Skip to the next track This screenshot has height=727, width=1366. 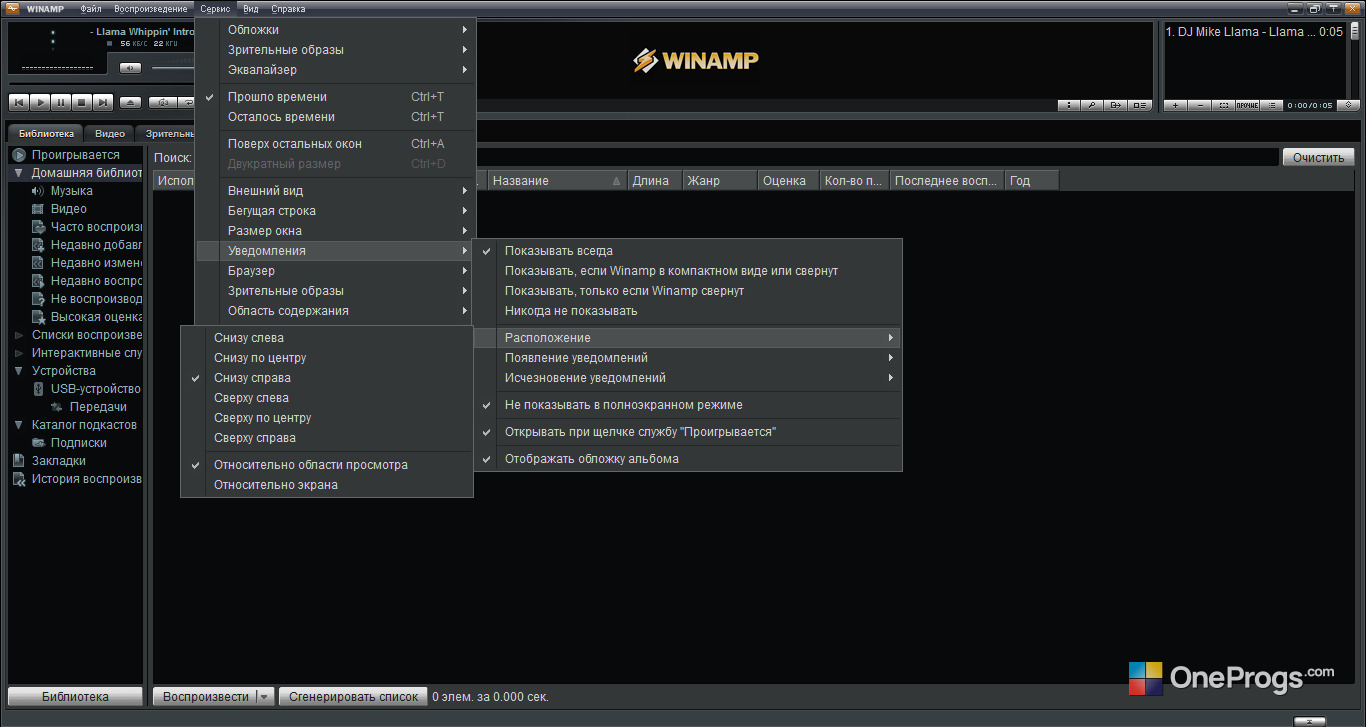point(103,102)
